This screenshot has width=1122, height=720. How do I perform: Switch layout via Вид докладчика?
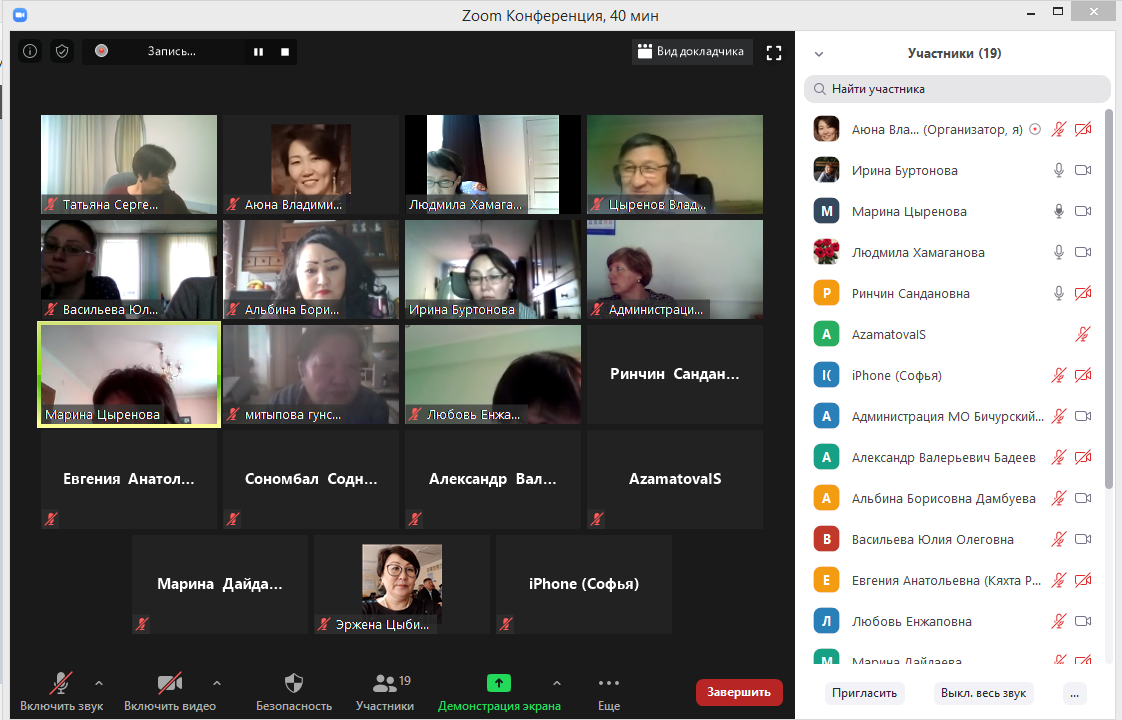691,52
